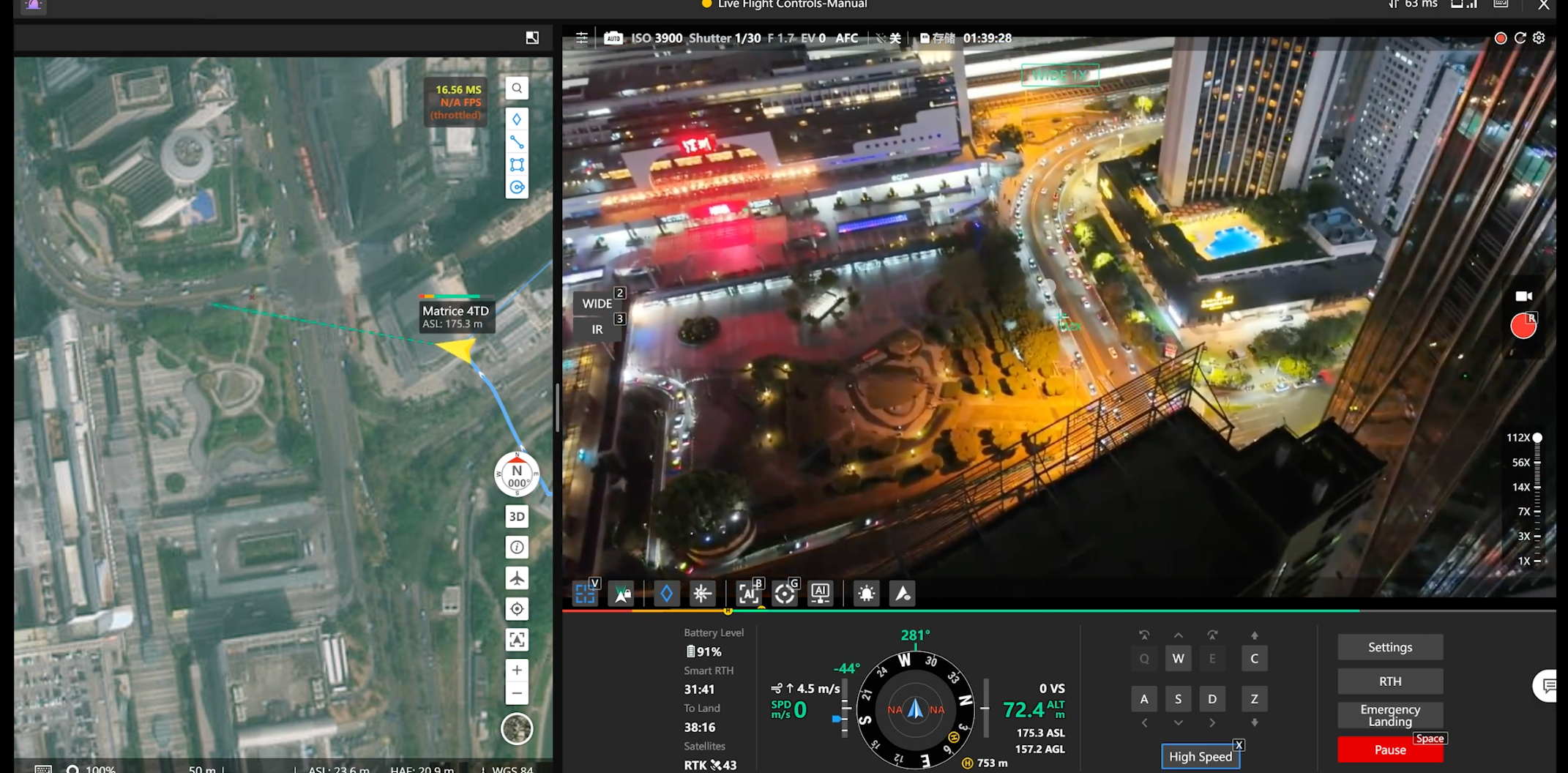Select the map polygon area tool
This screenshot has height=773, width=1568.
[517, 165]
